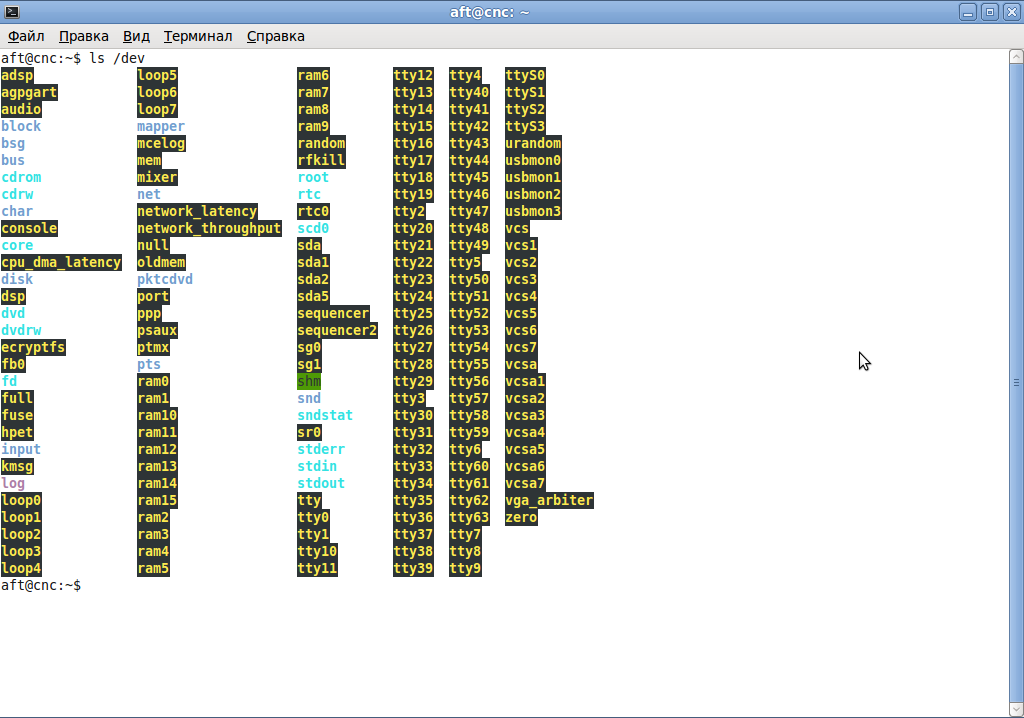Open the Правка menu

coord(84,37)
